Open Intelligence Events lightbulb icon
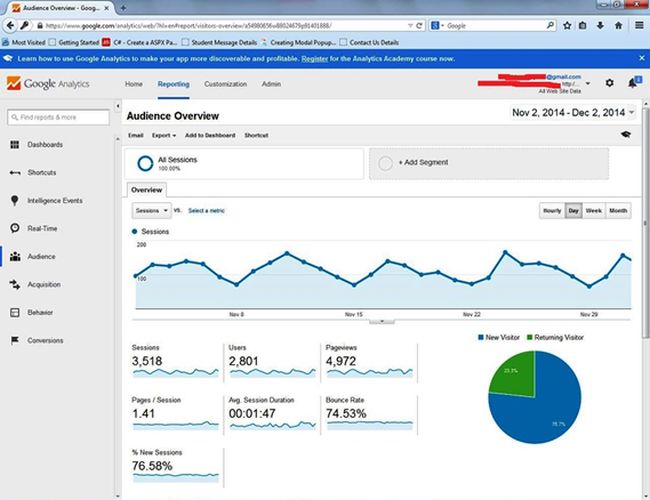This screenshot has height=500, width=650. (x=15, y=201)
